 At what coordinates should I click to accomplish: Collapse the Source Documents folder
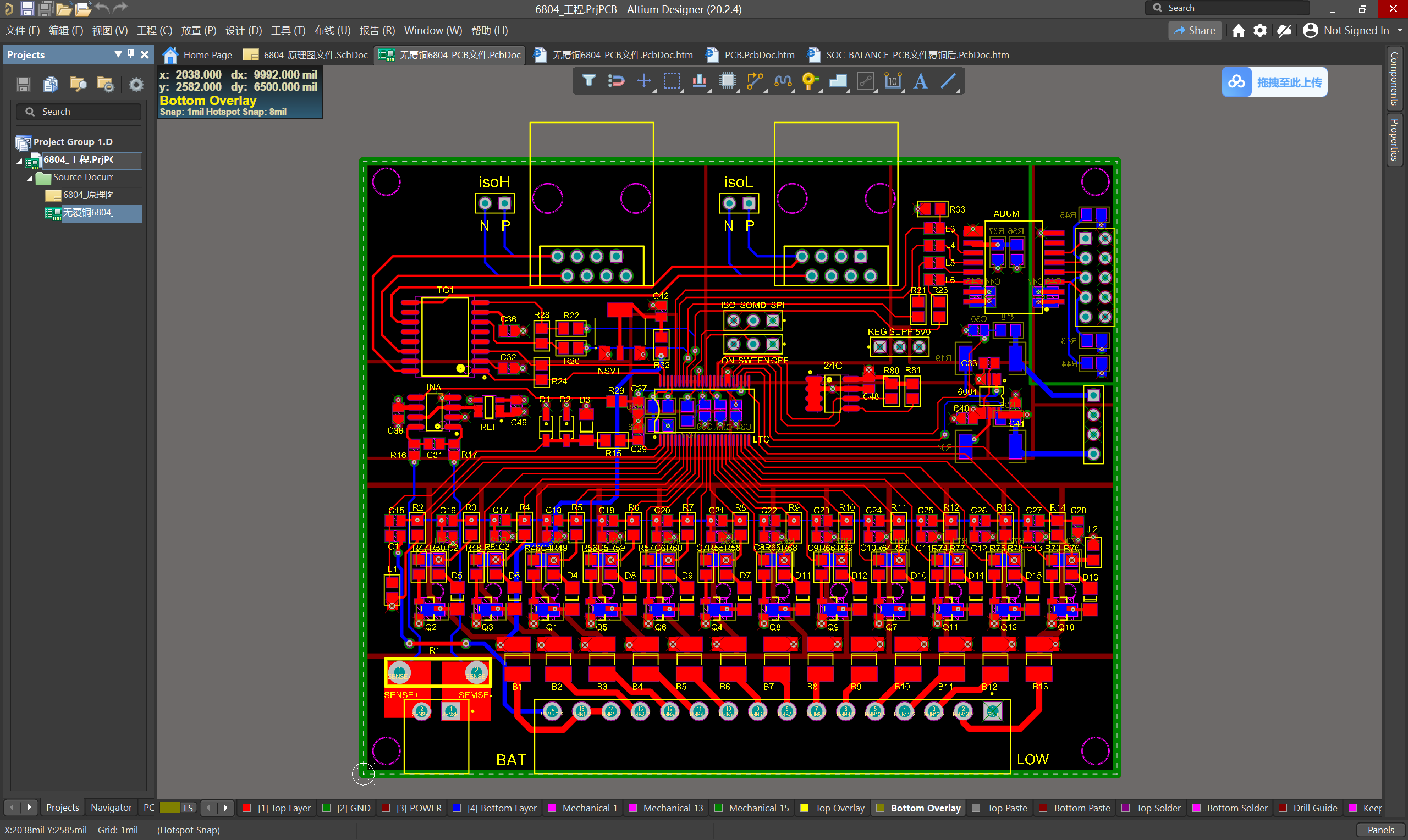click(x=30, y=178)
